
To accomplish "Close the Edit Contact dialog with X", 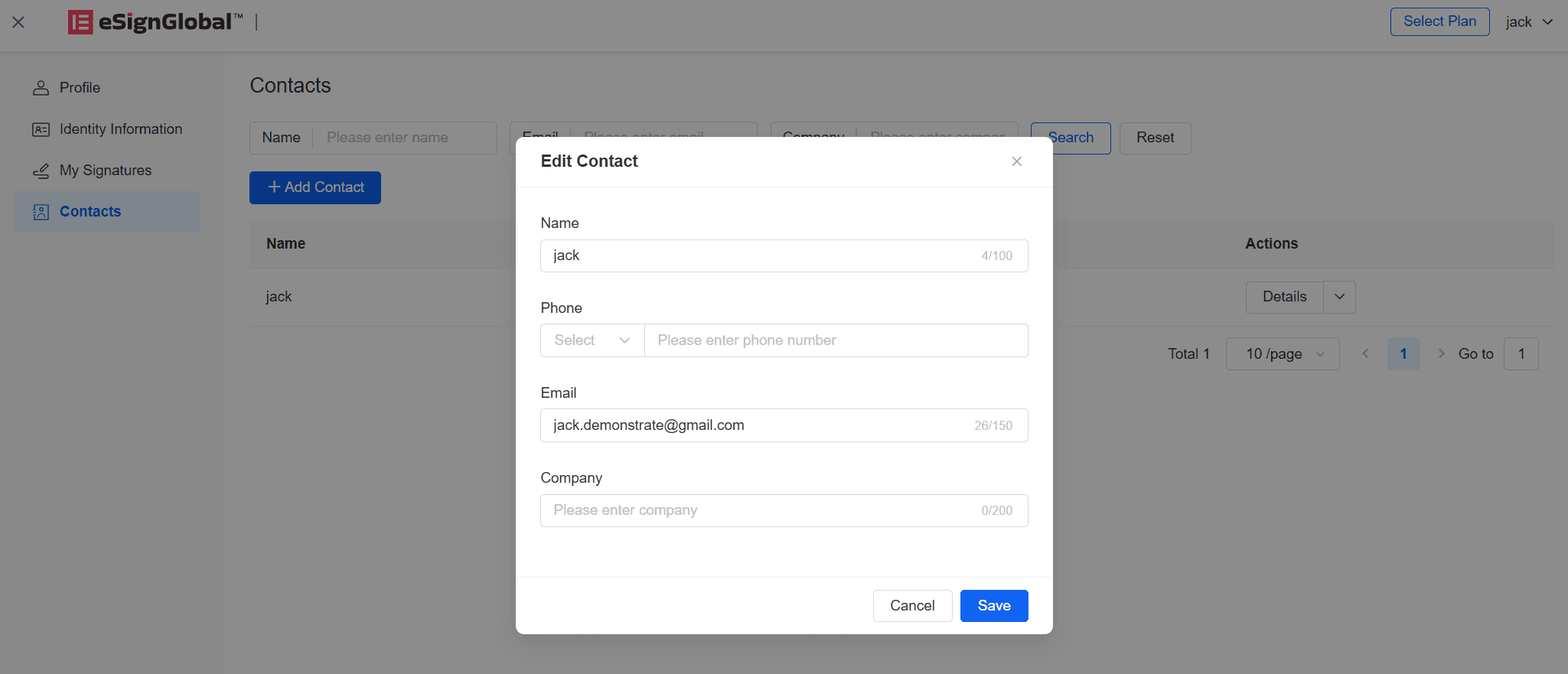I will coord(1016,161).
